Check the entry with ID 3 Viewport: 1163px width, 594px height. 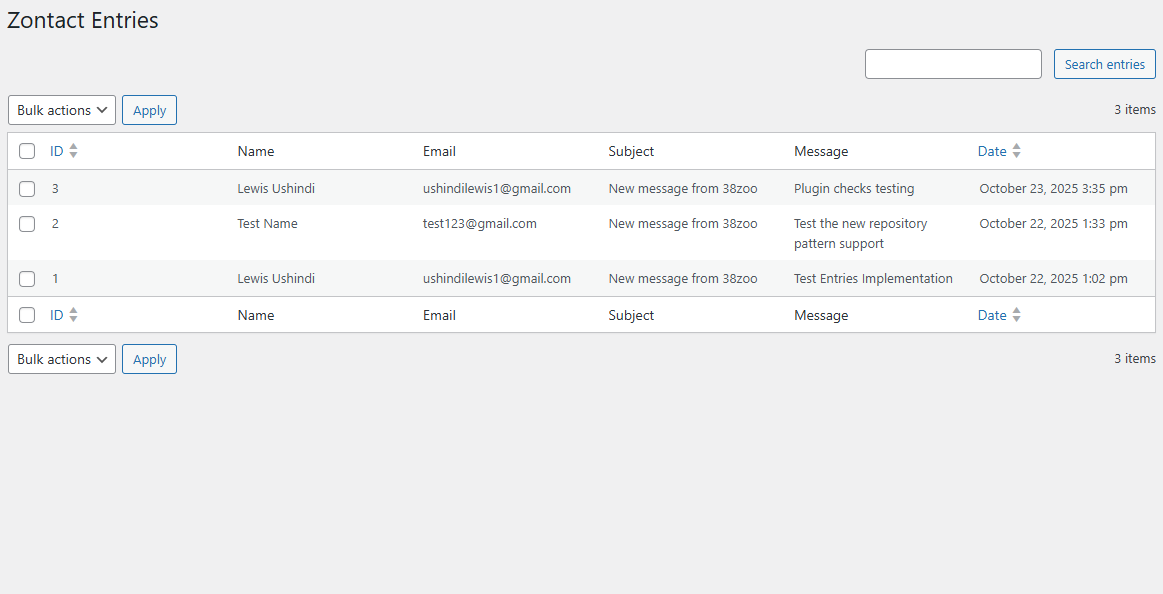coord(27,188)
